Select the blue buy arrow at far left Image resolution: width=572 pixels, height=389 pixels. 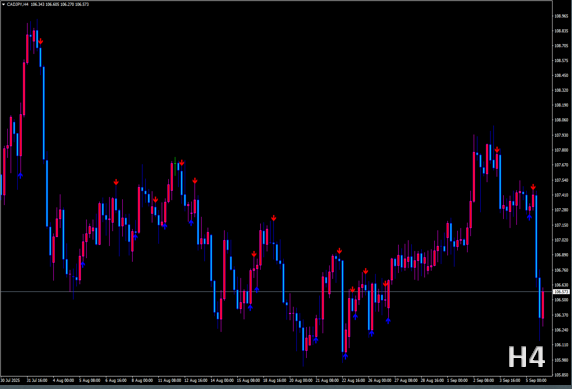[x=20, y=176]
